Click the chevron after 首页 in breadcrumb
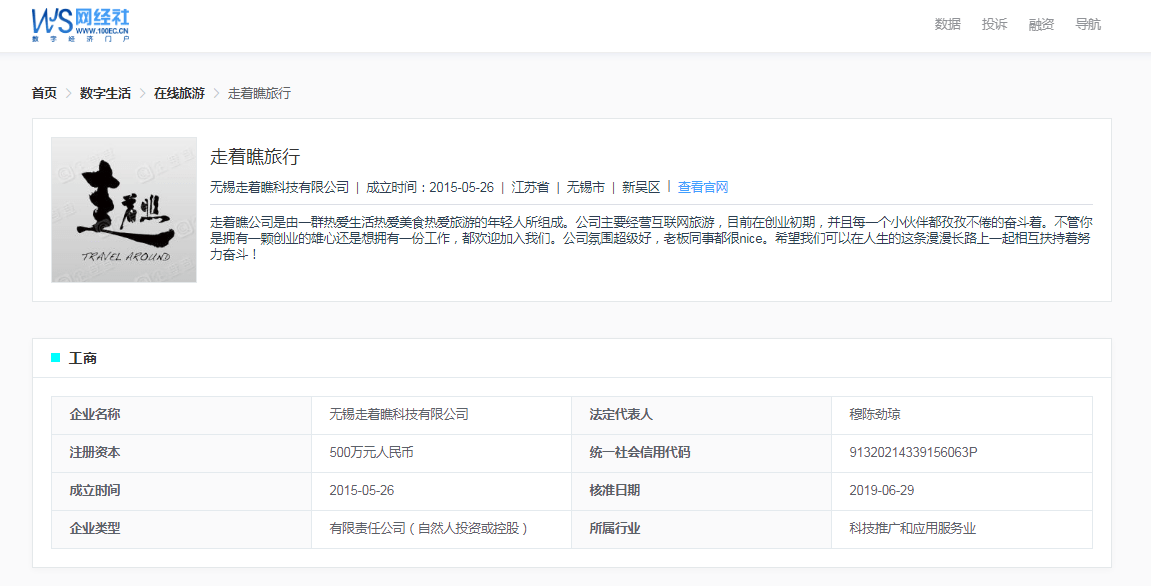The height and width of the screenshot is (586, 1151). pos(68,93)
